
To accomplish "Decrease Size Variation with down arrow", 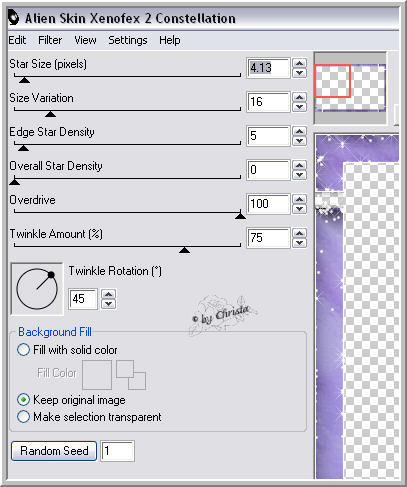I will pos(299,107).
